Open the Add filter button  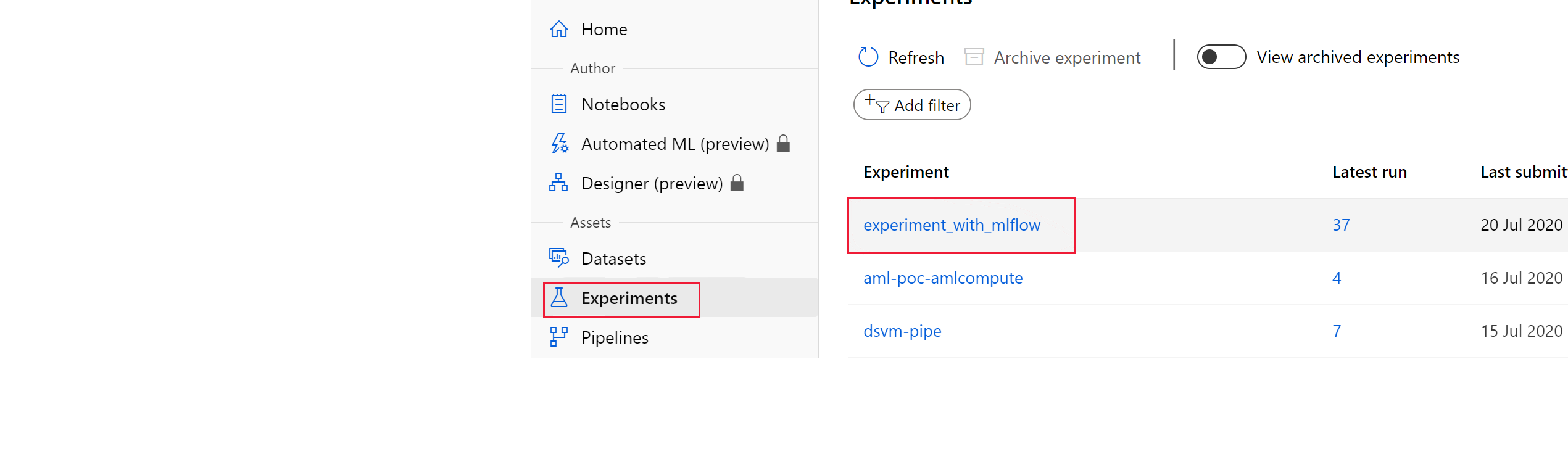point(912,105)
